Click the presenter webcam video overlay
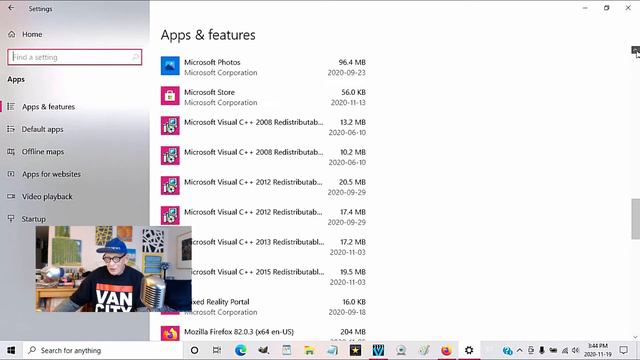The height and width of the screenshot is (360, 640). 113,269
